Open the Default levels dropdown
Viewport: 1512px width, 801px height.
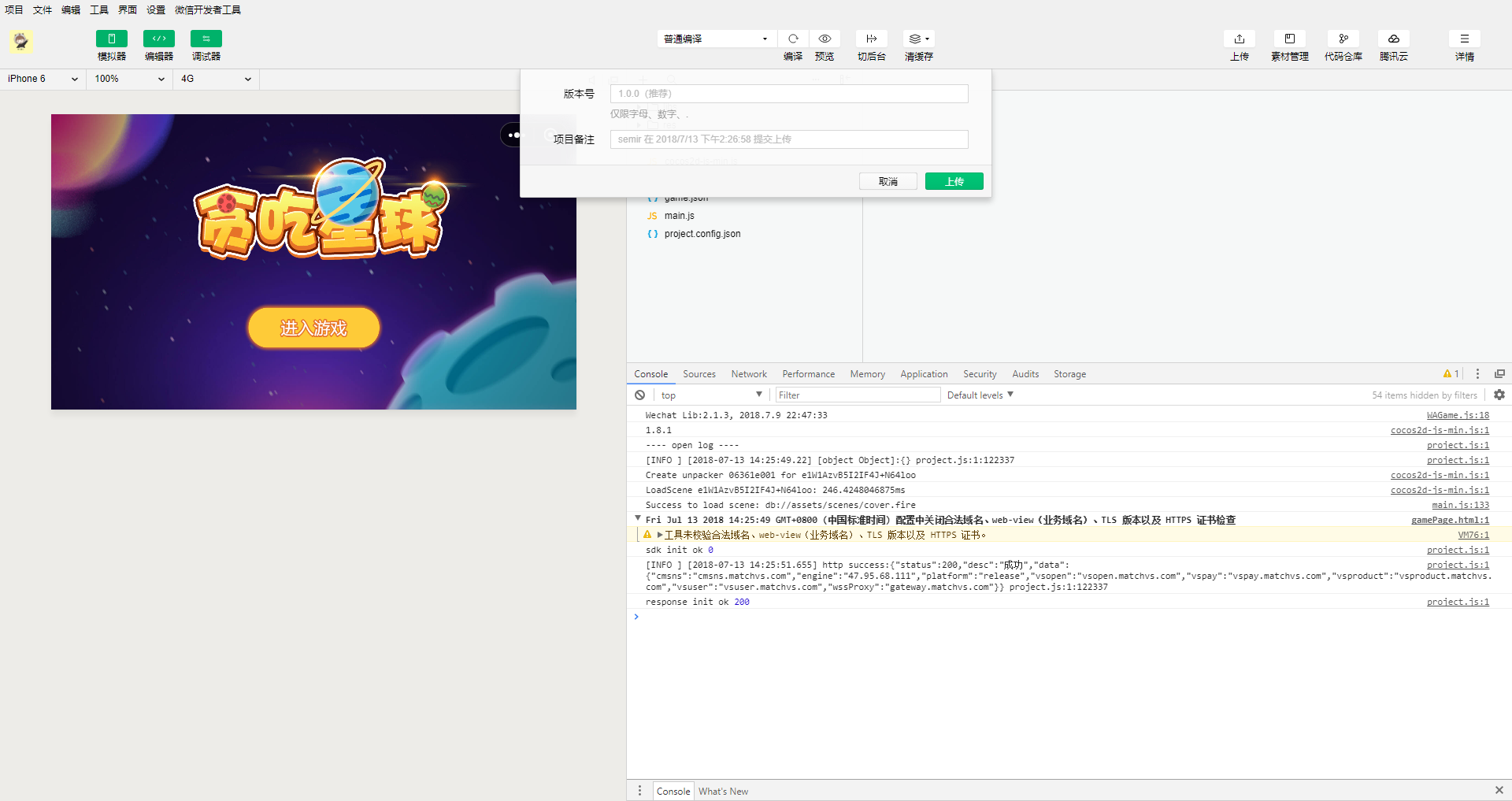click(x=980, y=395)
